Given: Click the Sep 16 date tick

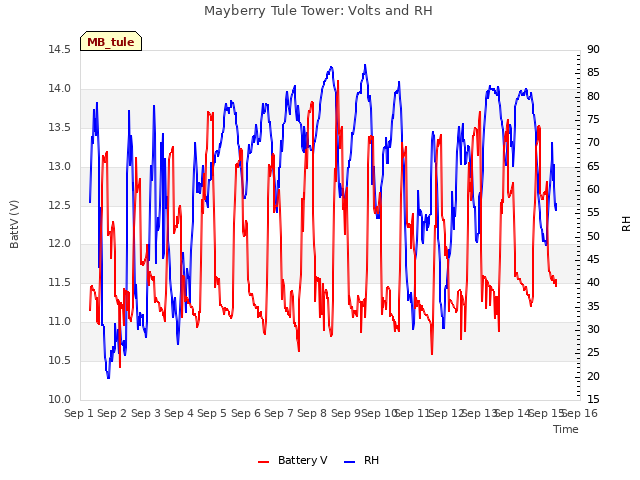Looking at the screenshot, I should (580, 413).
